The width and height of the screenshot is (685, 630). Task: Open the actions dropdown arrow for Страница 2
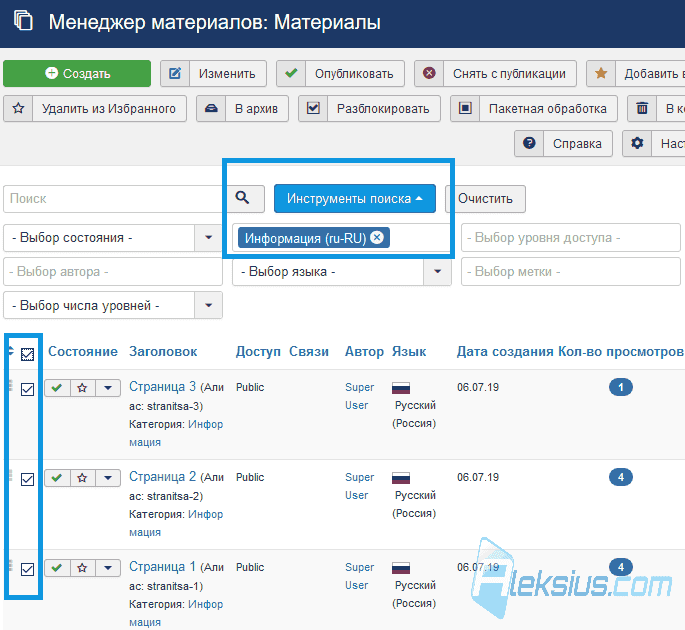108,478
